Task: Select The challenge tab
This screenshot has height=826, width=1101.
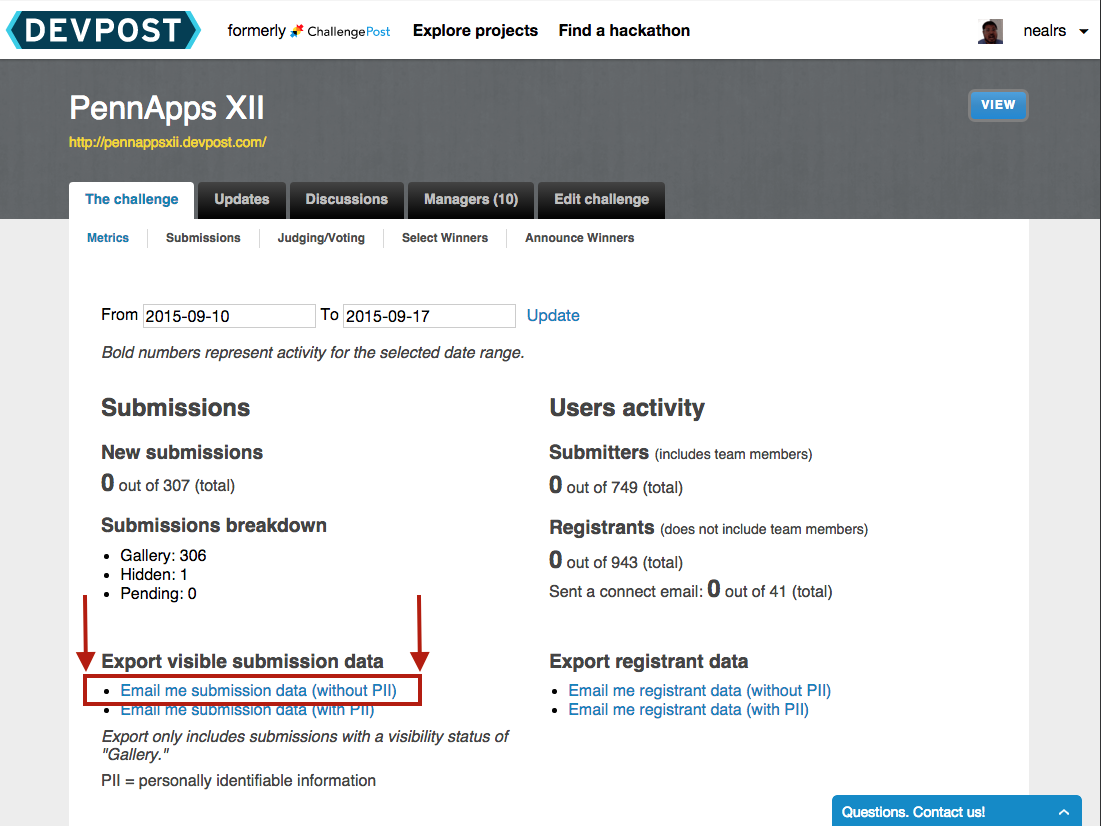Action: tap(131, 200)
